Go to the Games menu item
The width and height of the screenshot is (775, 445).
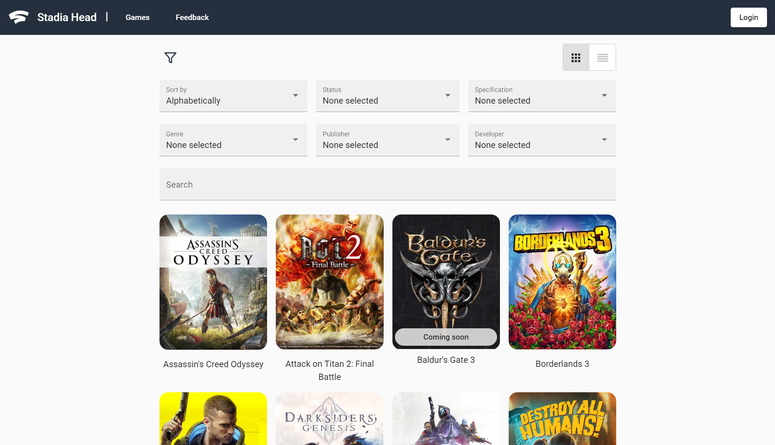tap(137, 17)
